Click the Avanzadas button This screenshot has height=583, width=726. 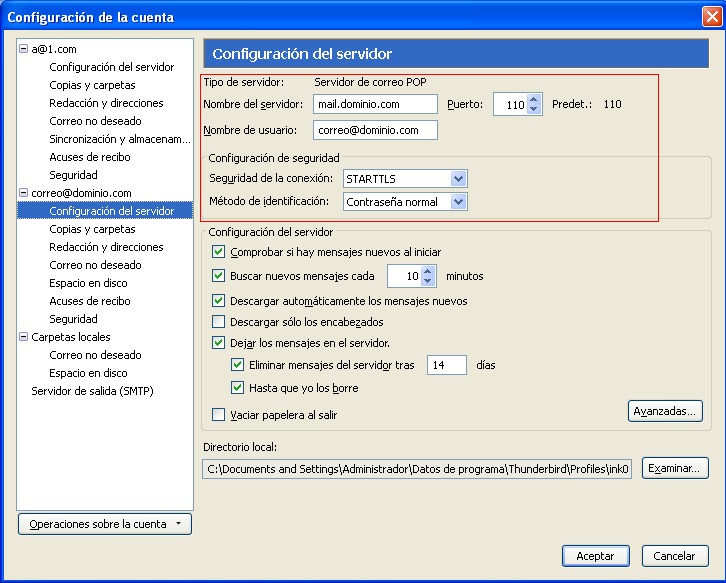666,411
